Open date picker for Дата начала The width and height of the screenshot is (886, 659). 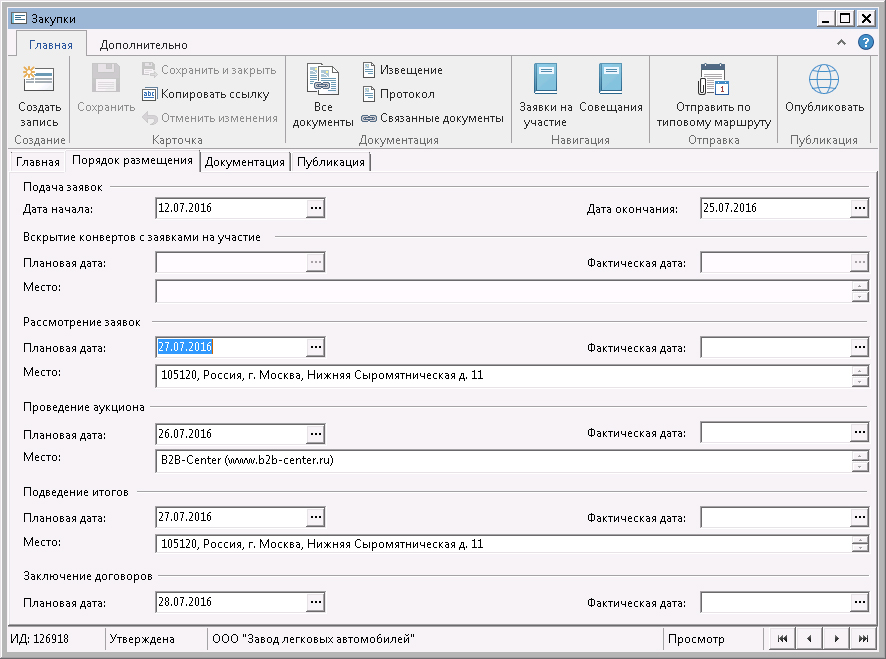click(x=316, y=208)
